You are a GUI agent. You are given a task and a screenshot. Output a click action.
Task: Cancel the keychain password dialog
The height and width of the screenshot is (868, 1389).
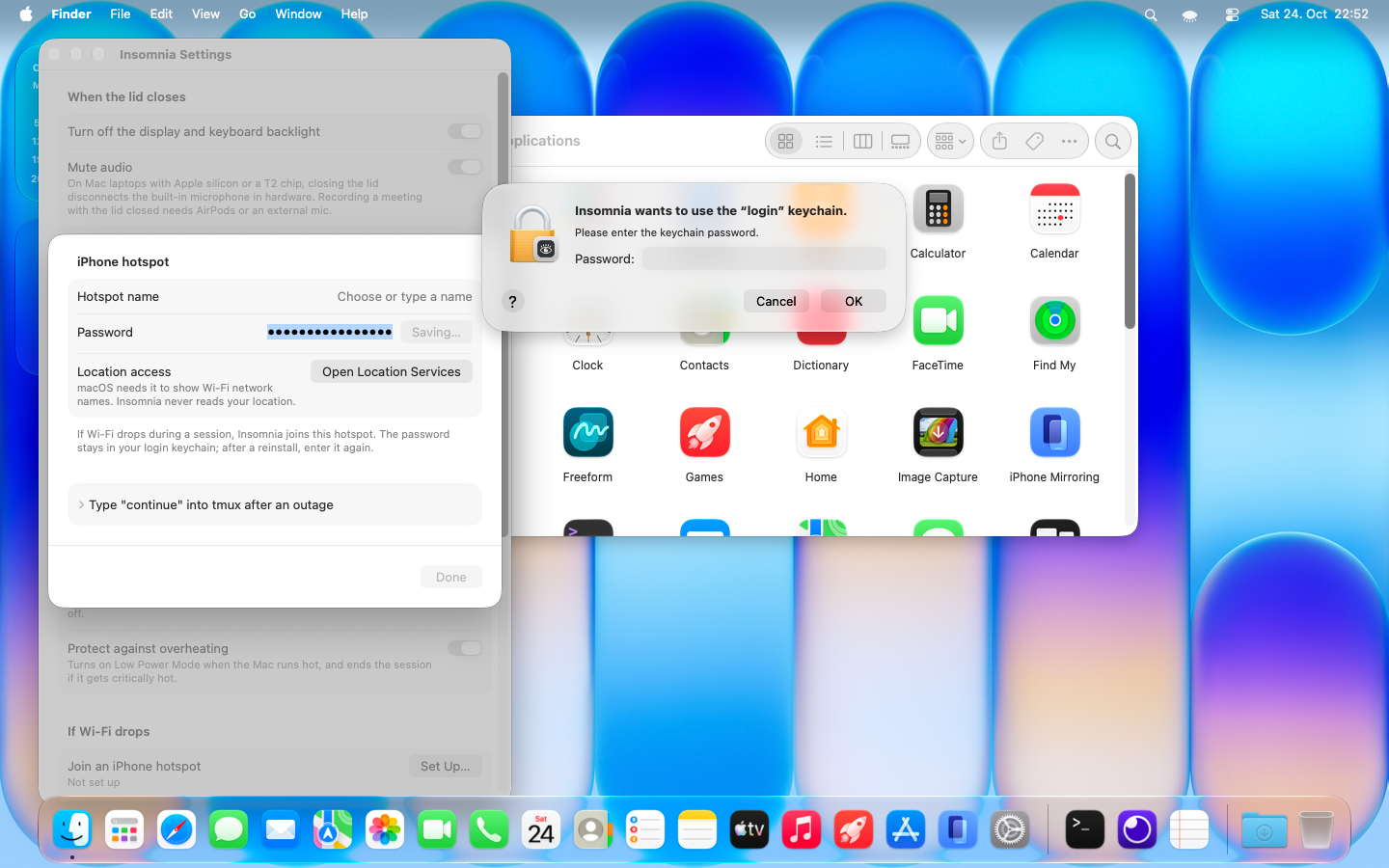click(776, 301)
